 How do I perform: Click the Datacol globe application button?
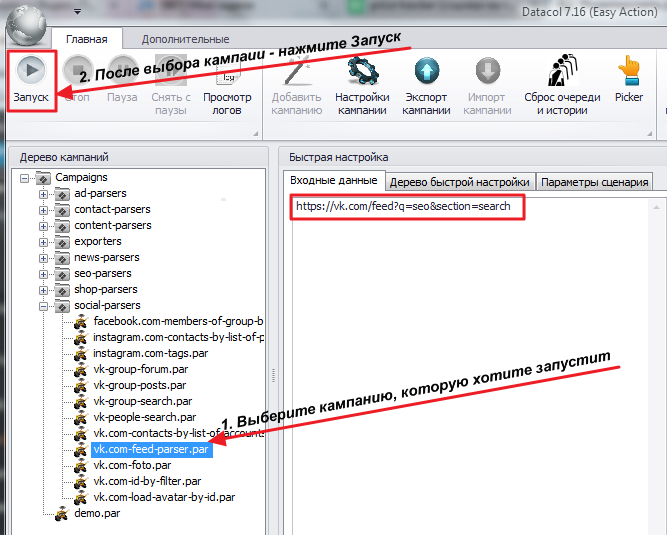(27, 26)
